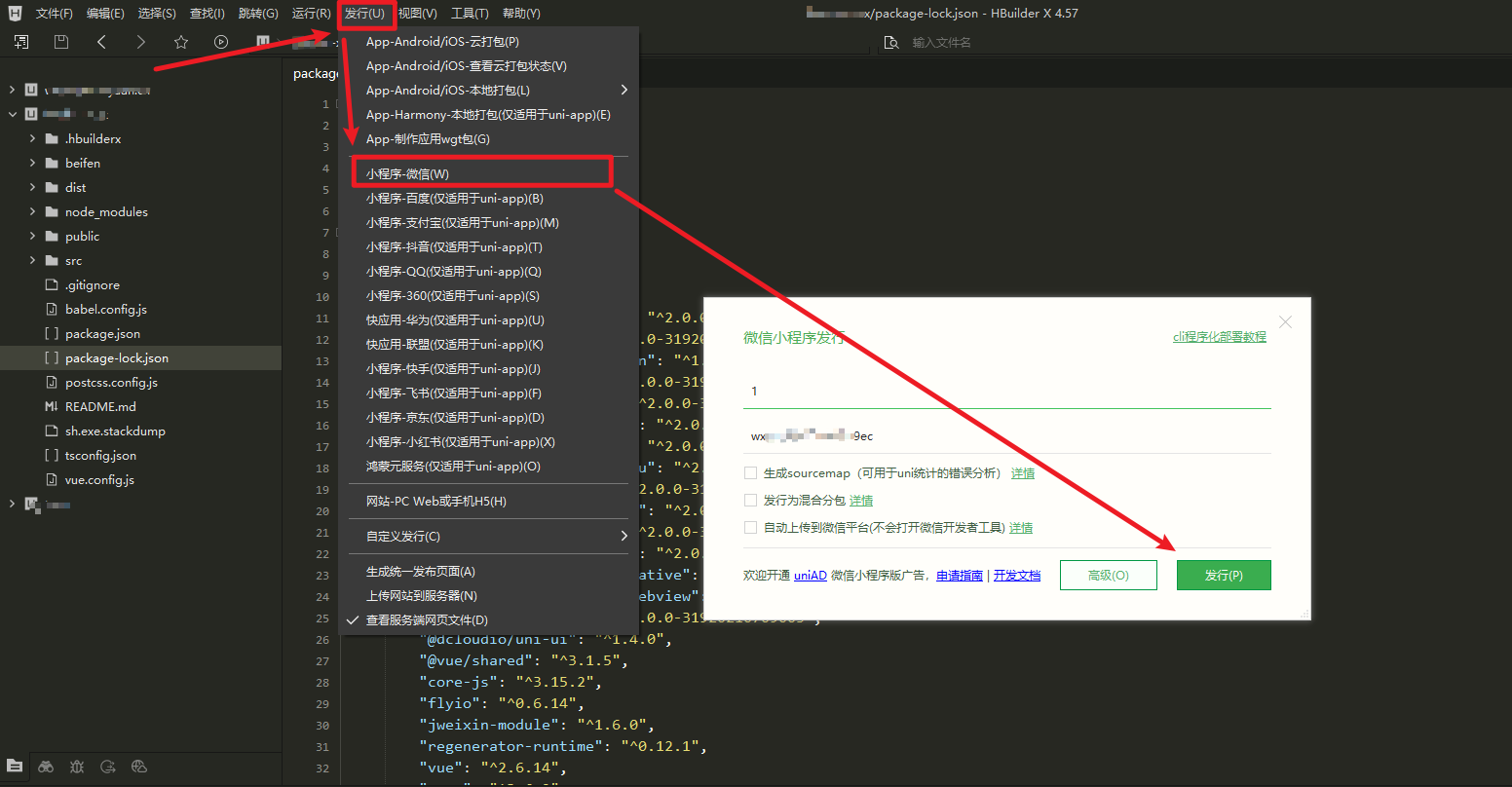The height and width of the screenshot is (787, 1512).
Task: Click the sh.exe.stackdump file icon
Action: click(53, 431)
